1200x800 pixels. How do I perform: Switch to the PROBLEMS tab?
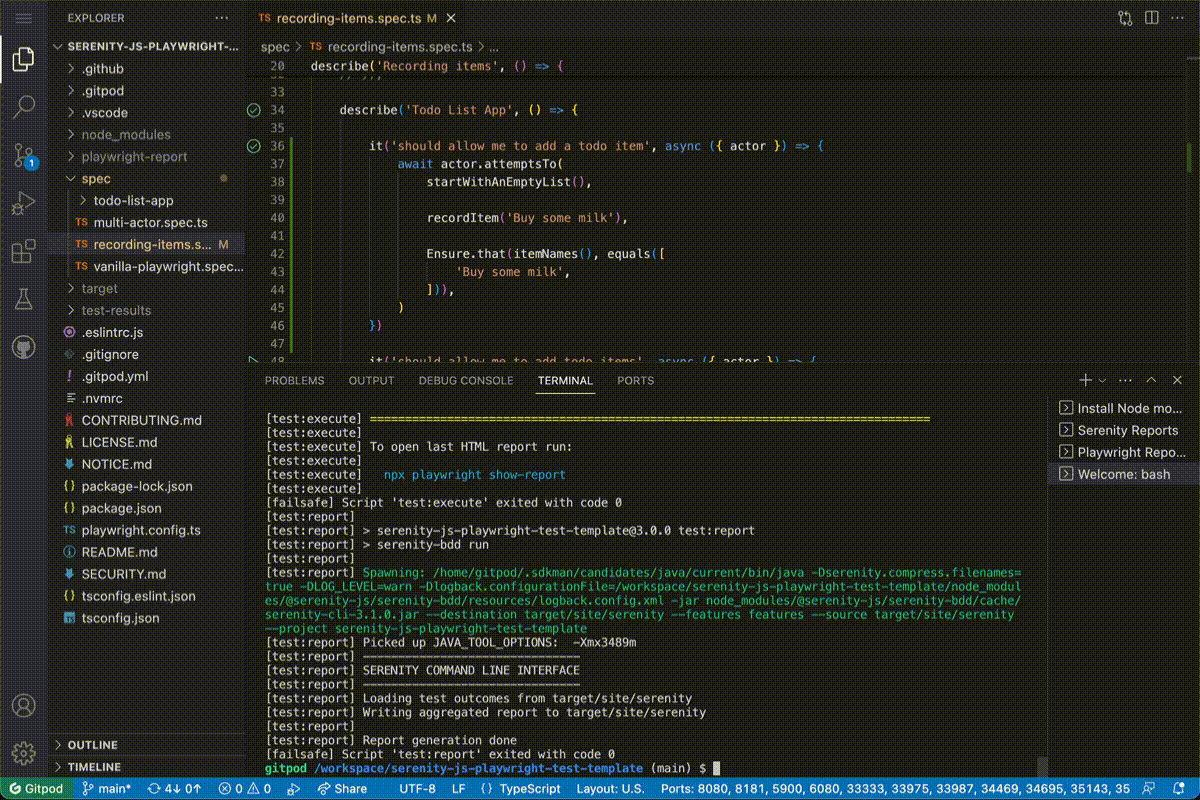tap(294, 380)
